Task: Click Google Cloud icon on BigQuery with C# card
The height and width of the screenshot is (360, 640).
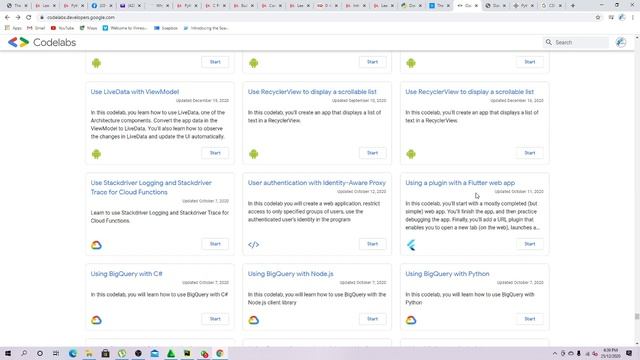Action: [x=96, y=320]
